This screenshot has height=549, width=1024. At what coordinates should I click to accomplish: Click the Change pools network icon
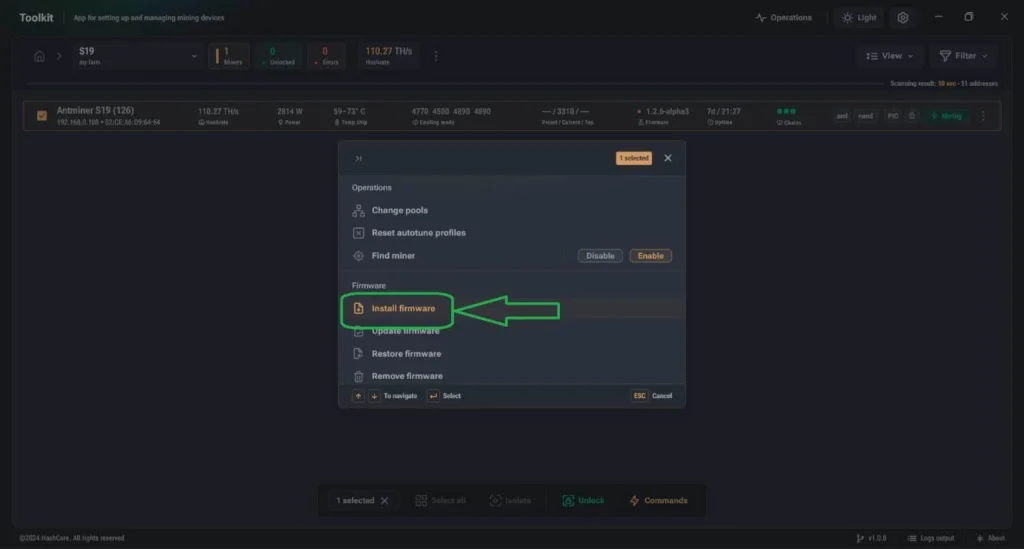pos(358,210)
